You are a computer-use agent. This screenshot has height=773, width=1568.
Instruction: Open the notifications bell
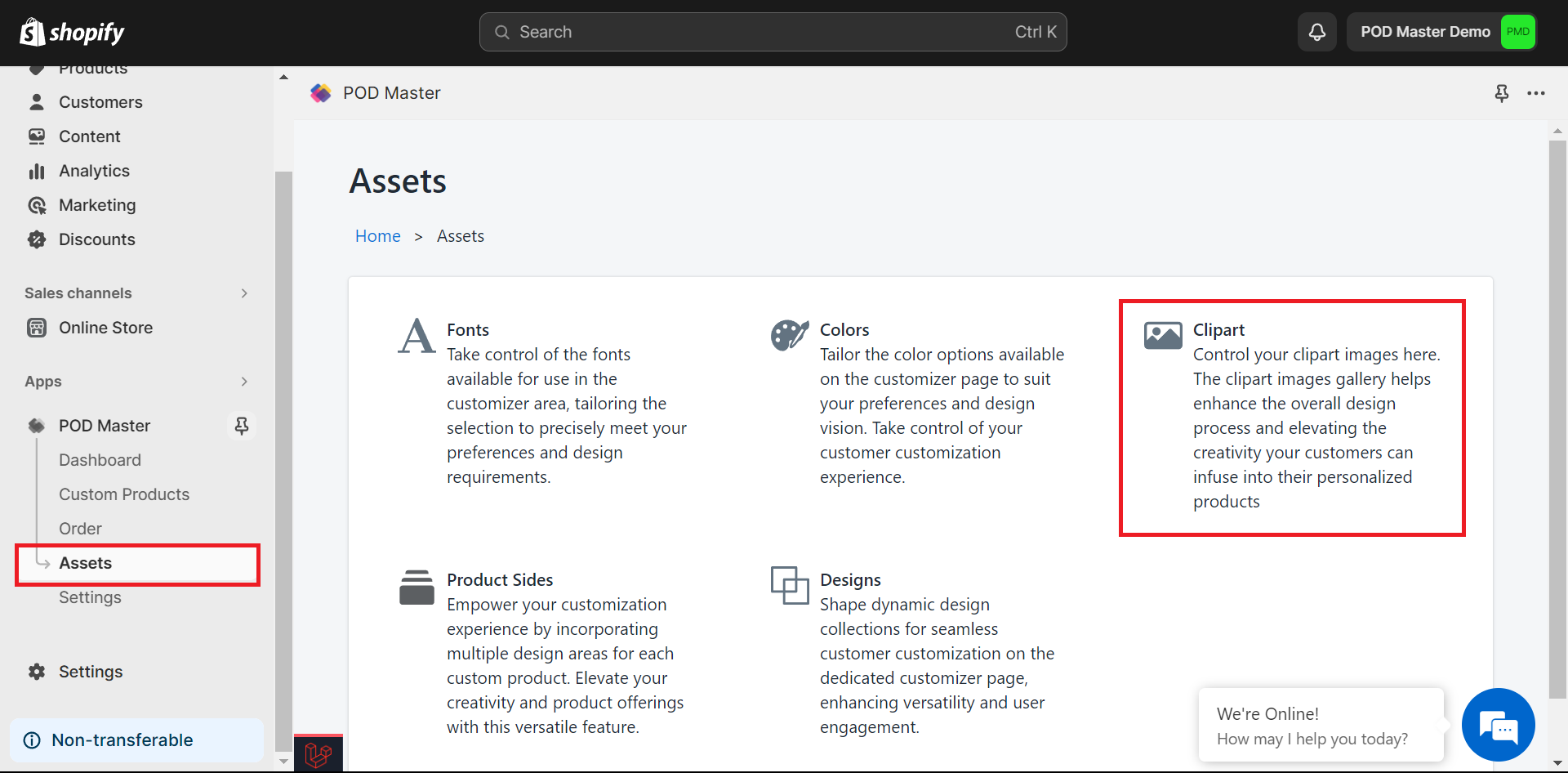click(1317, 32)
